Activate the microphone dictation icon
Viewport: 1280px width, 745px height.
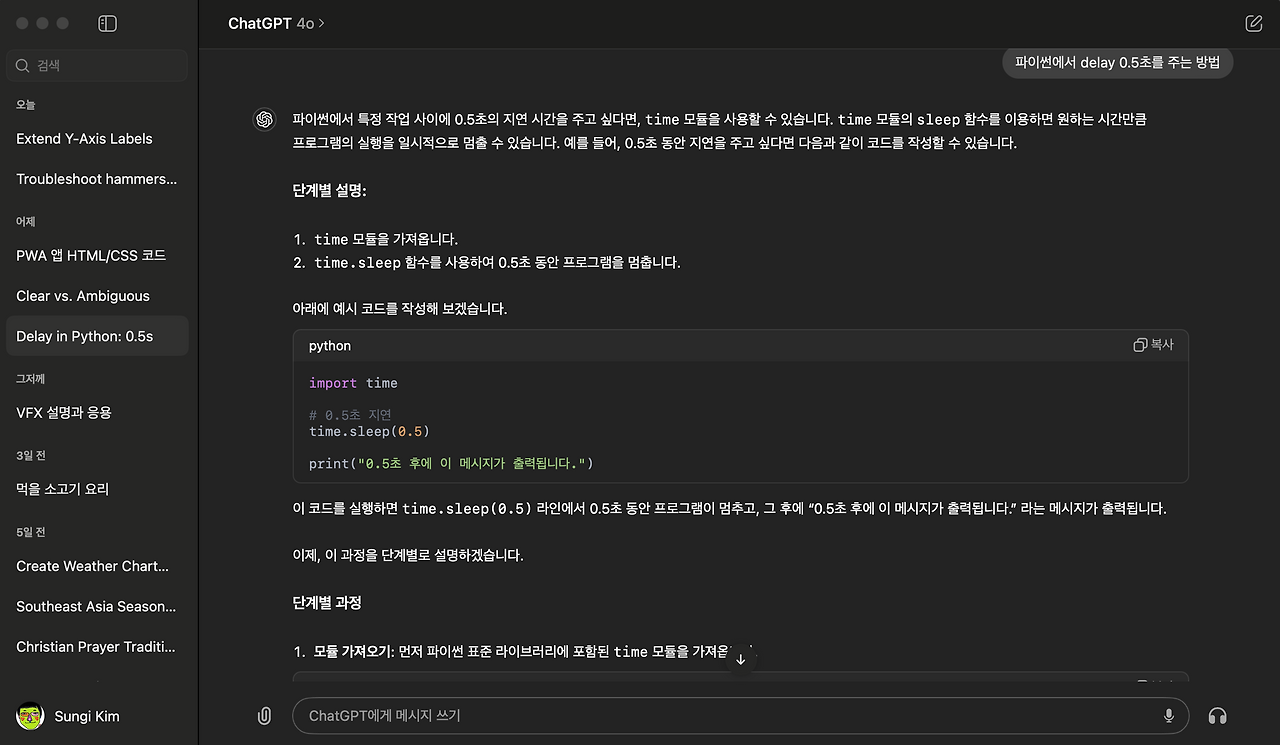click(x=1169, y=716)
